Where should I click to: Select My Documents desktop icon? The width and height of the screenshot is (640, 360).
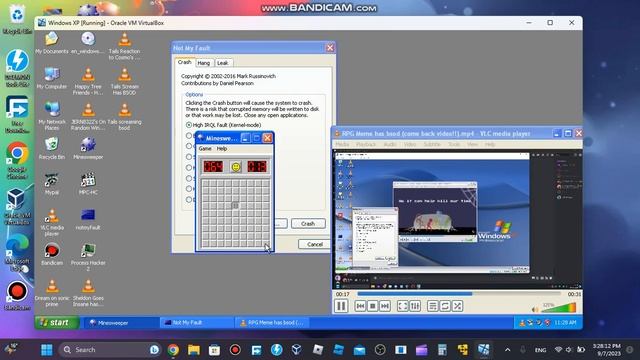coord(51,43)
